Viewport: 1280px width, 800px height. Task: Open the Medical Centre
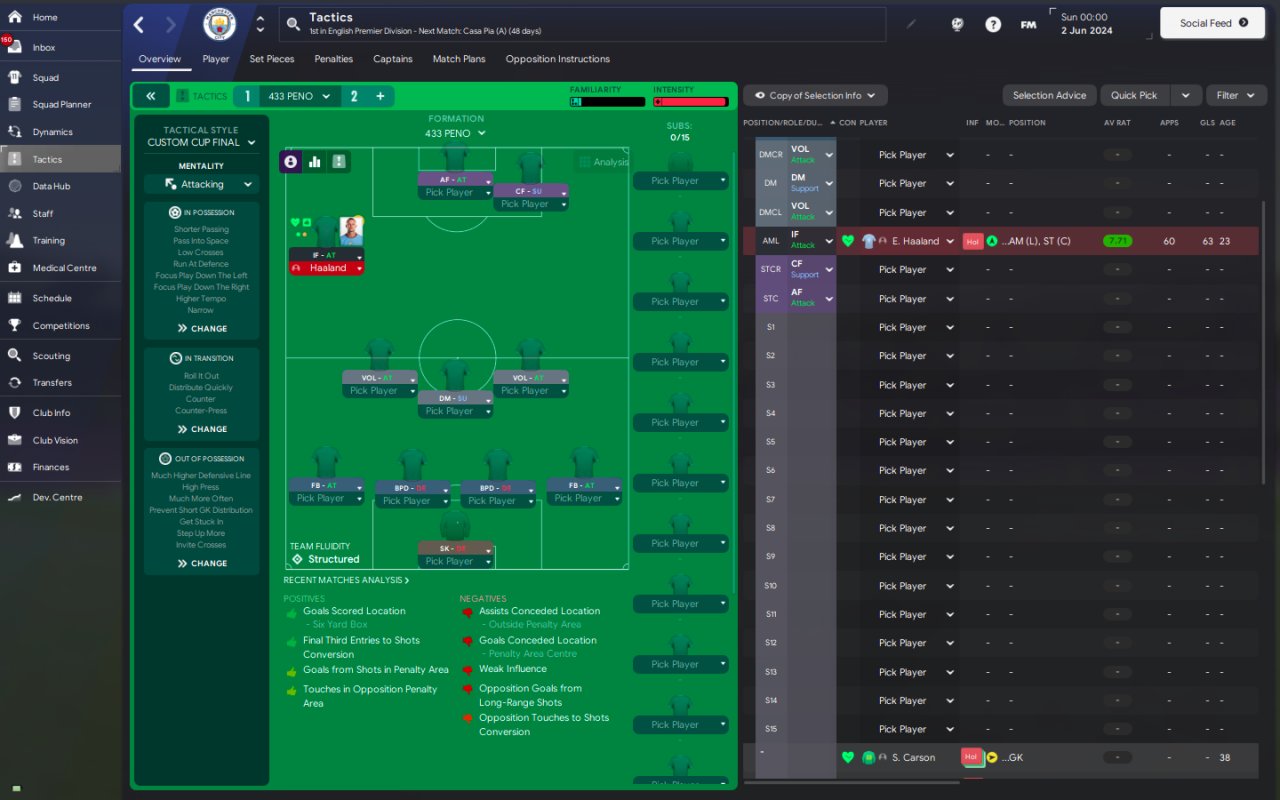[60, 268]
